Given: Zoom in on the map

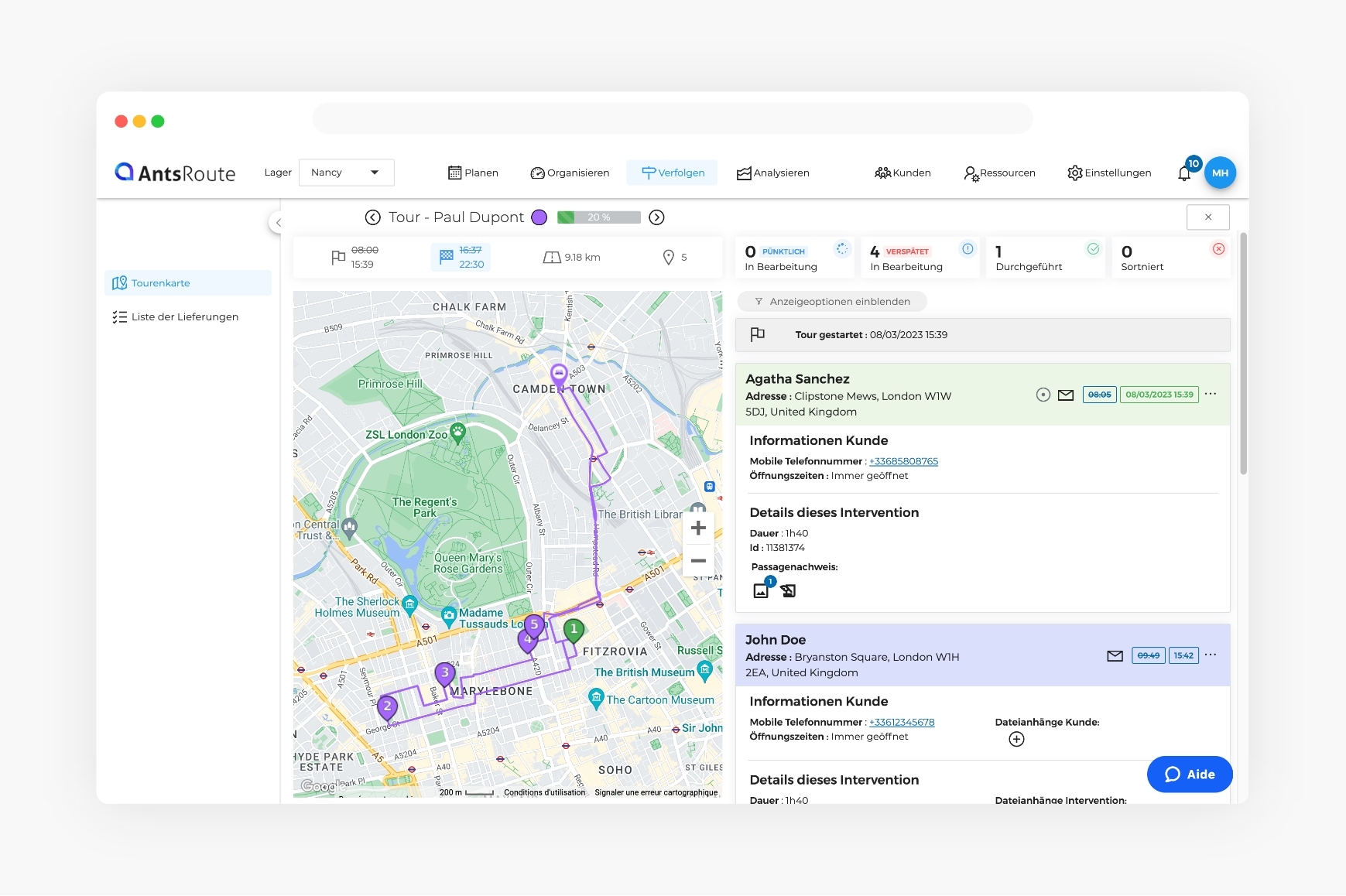Looking at the screenshot, I should tap(698, 528).
